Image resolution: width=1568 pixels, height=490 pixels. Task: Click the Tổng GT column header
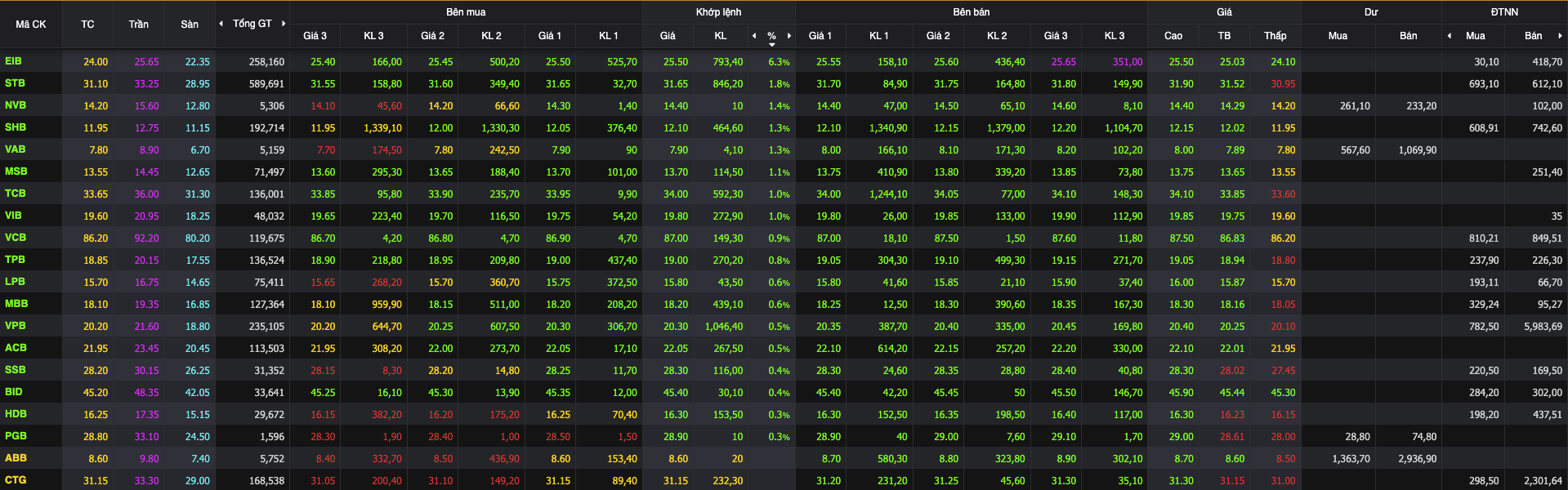pyautogui.click(x=252, y=24)
